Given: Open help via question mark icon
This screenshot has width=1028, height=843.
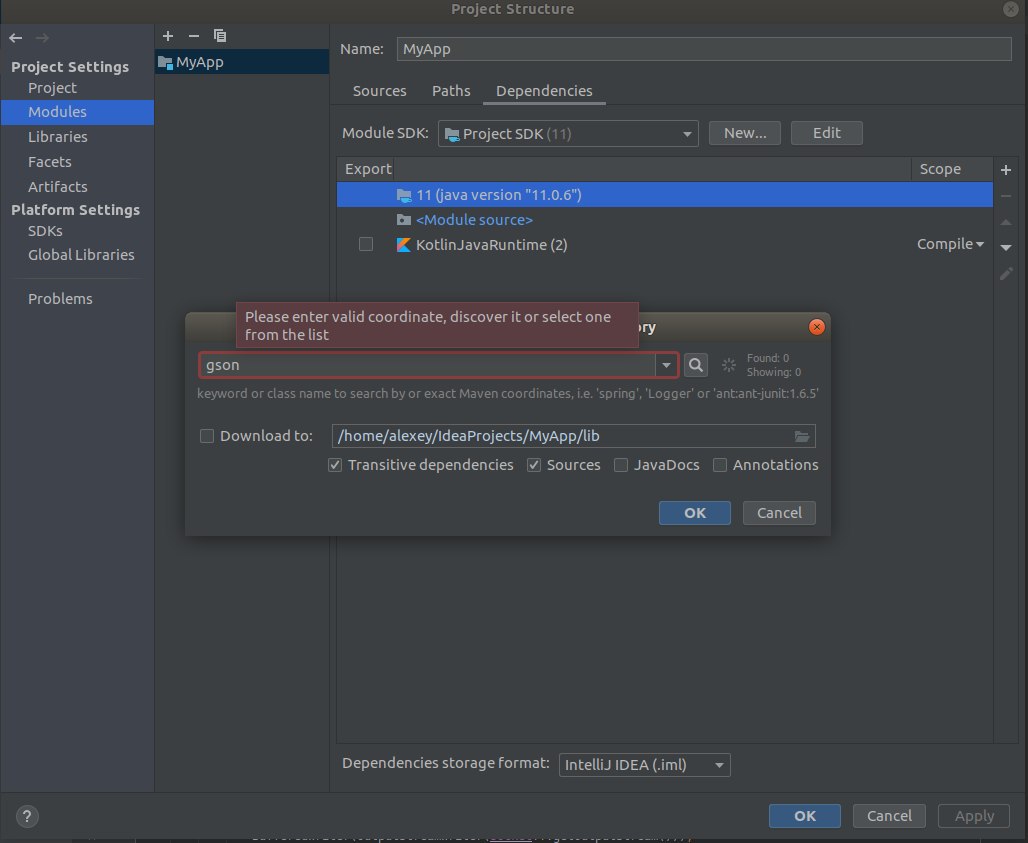Looking at the screenshot, I should coord(27,816).
